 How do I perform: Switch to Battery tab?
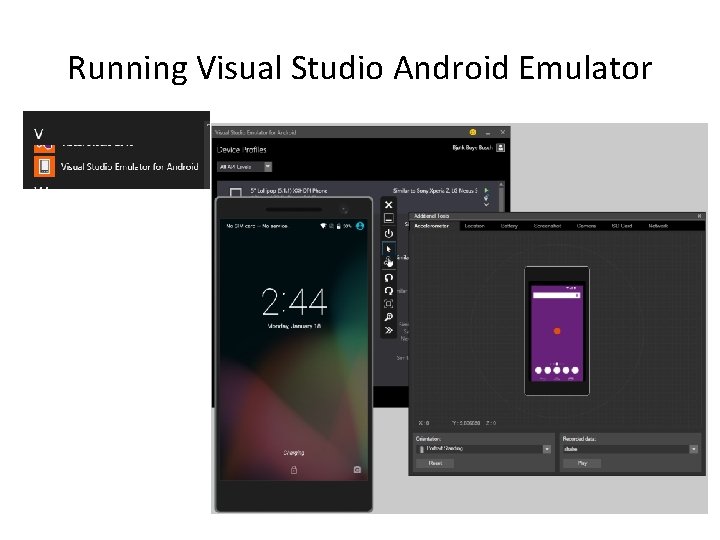coord(509,226)
